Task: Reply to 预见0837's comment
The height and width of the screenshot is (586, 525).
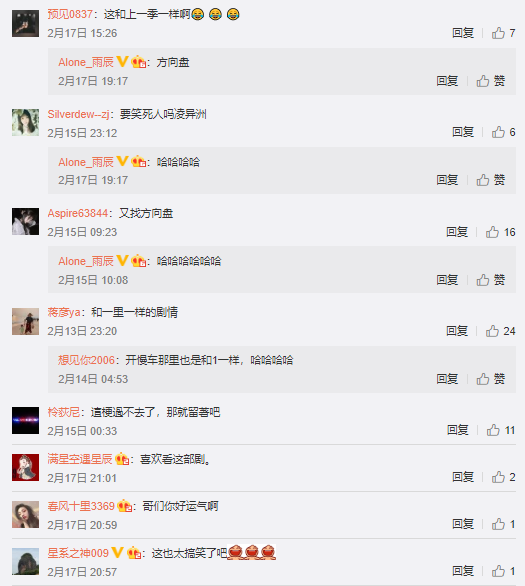Action: pyautogui.click(x=463, y=33)
